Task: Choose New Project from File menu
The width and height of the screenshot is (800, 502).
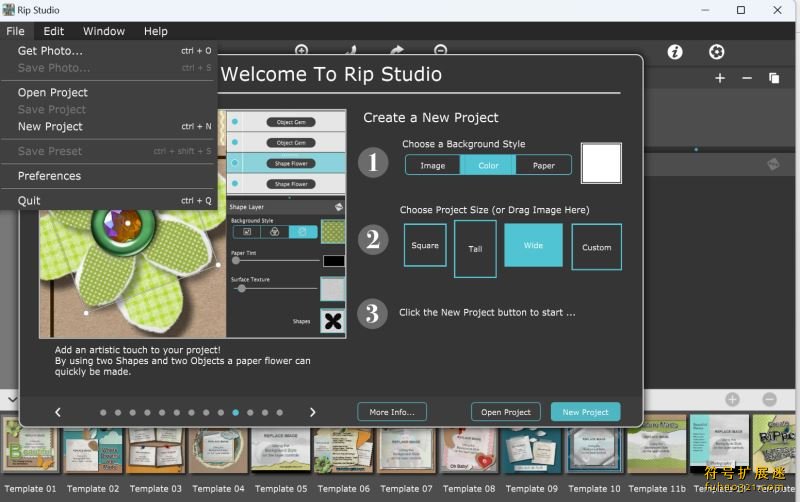Action: pos(109,127)
